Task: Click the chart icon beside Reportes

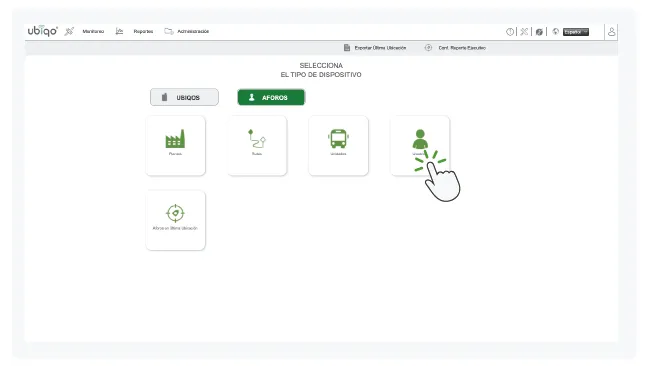Action: [x=119, y=31]
